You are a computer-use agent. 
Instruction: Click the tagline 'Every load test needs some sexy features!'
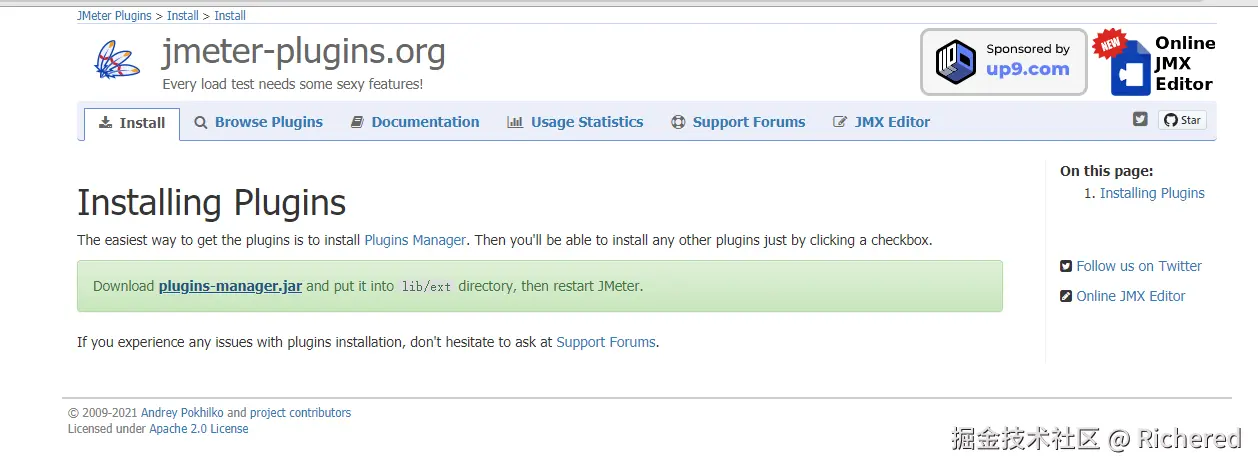[x=293, y=84]
